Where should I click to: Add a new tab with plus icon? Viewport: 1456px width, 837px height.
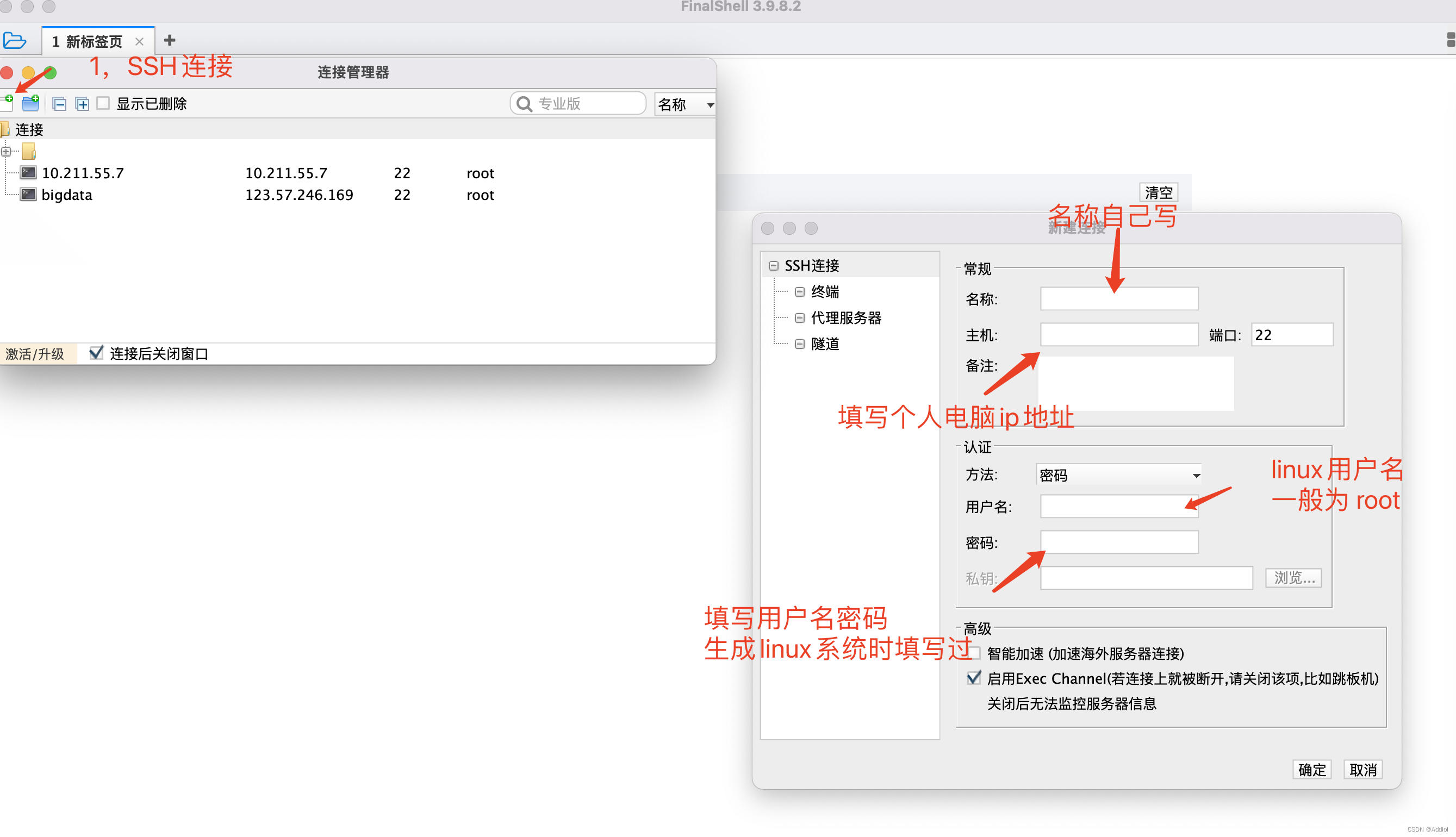[x=170, y=40]
